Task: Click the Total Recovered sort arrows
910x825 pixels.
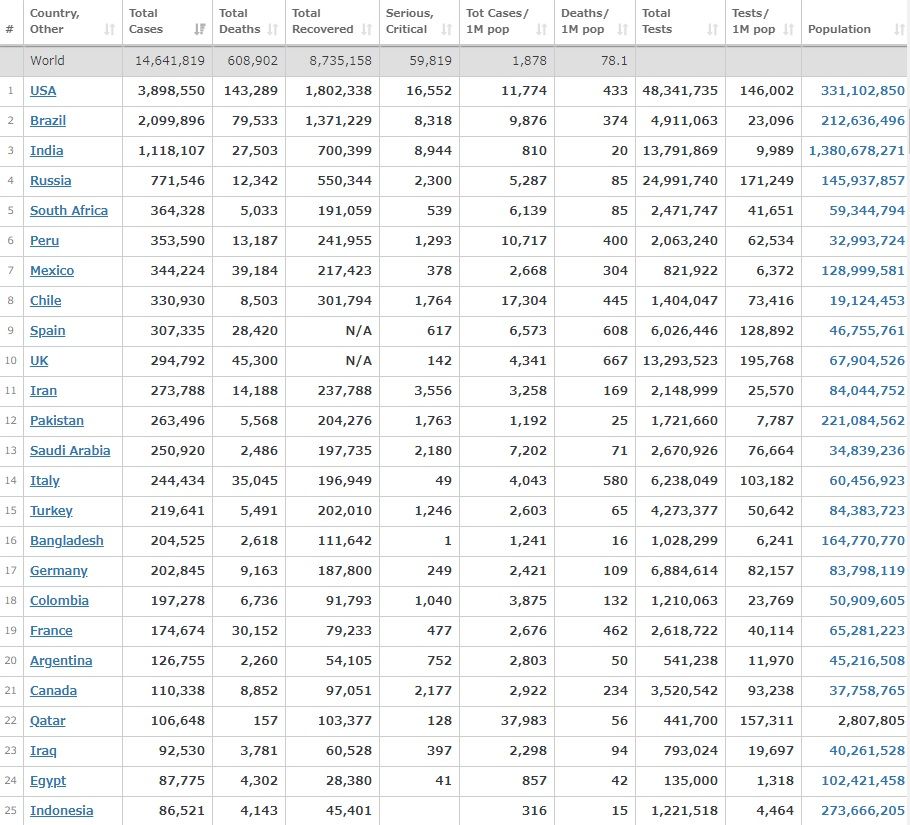Action: 367,30
